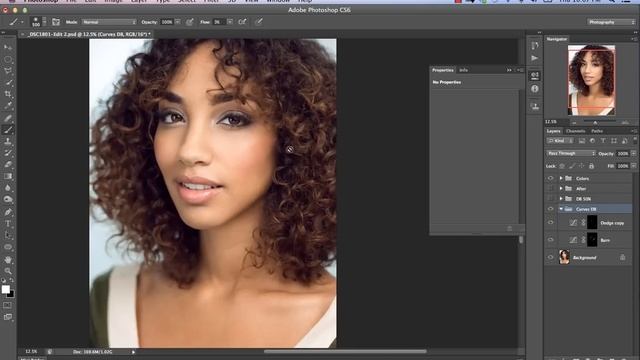Select the Move tool
Image resolution: width=640 pixels, height=360 pixels.
click(x=8, y=47)
